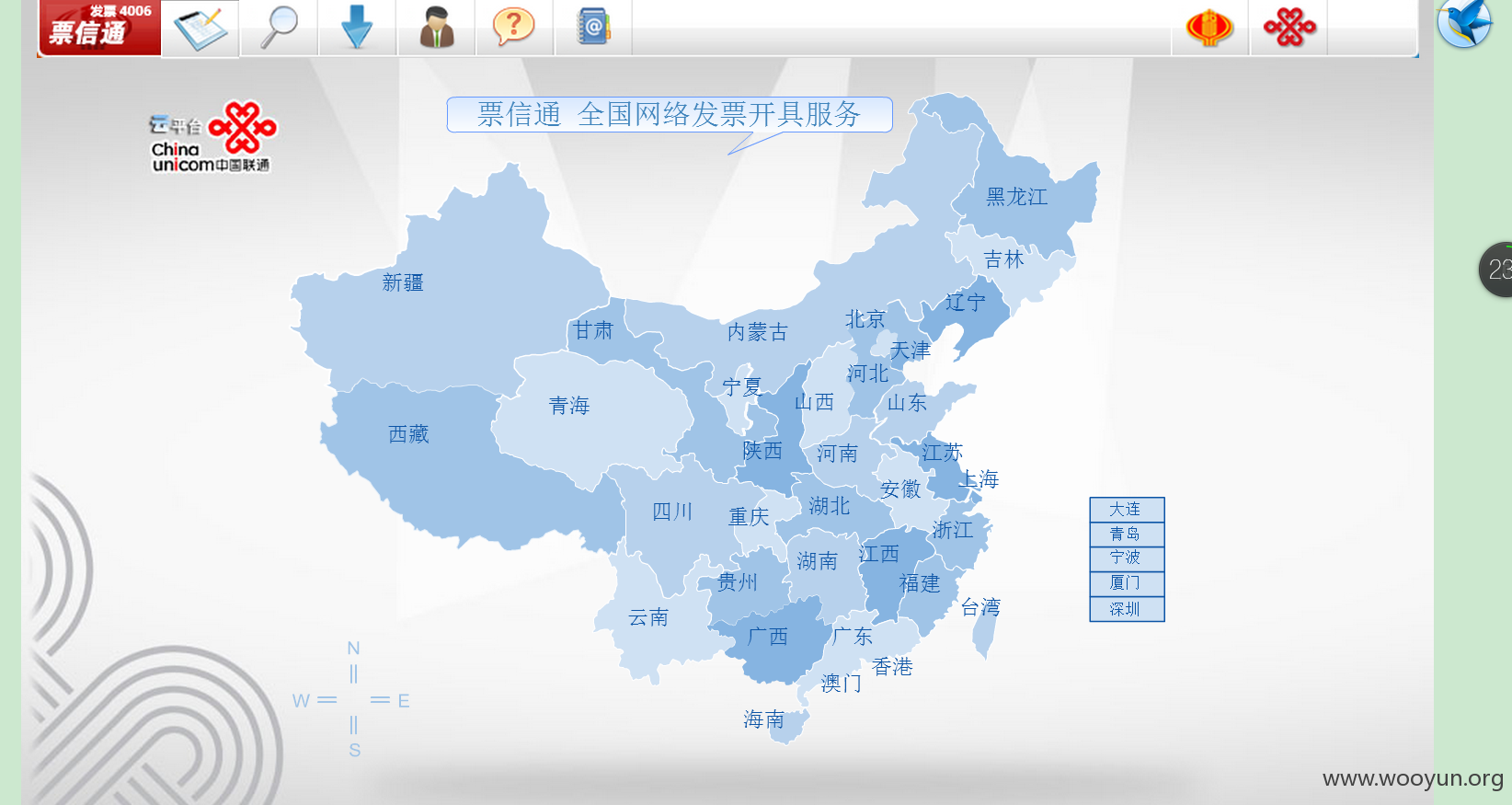Select 宁夏 on the map

(x=742, y=387)
